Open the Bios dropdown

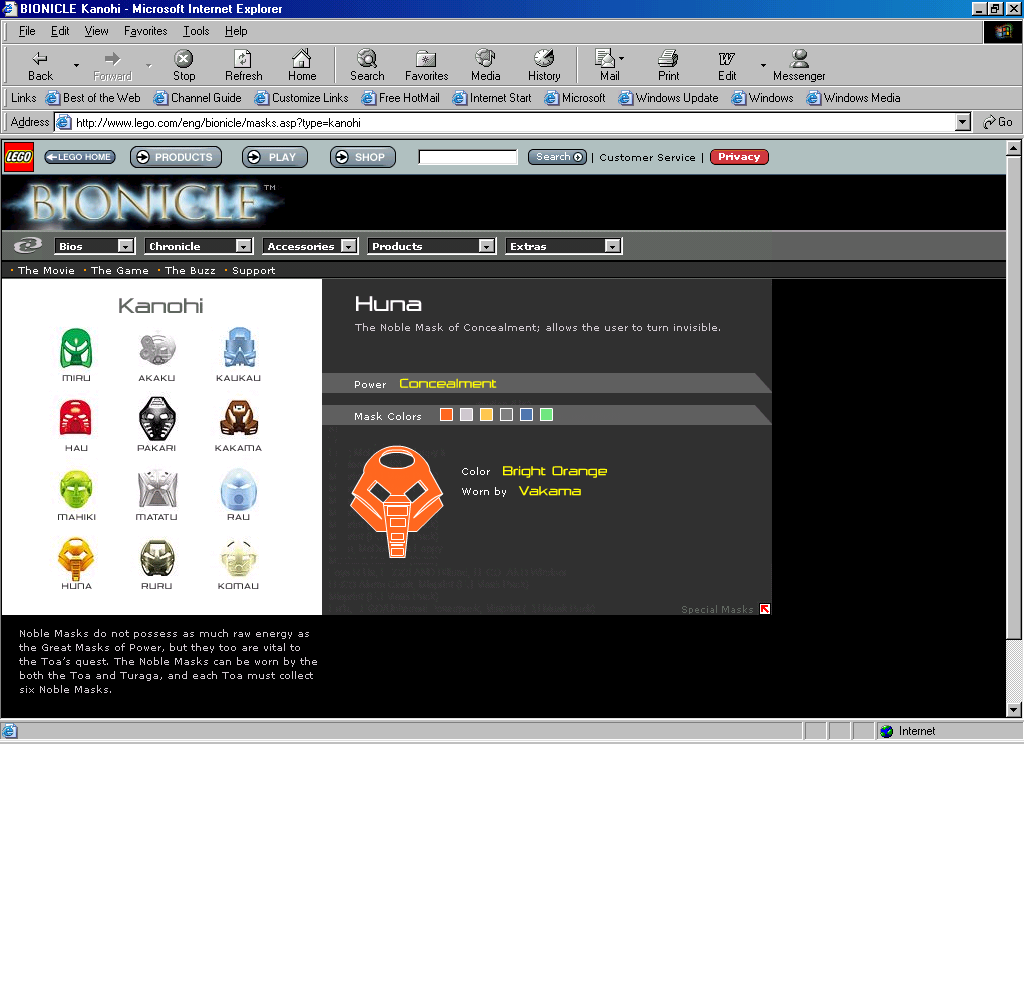[94, 246]
